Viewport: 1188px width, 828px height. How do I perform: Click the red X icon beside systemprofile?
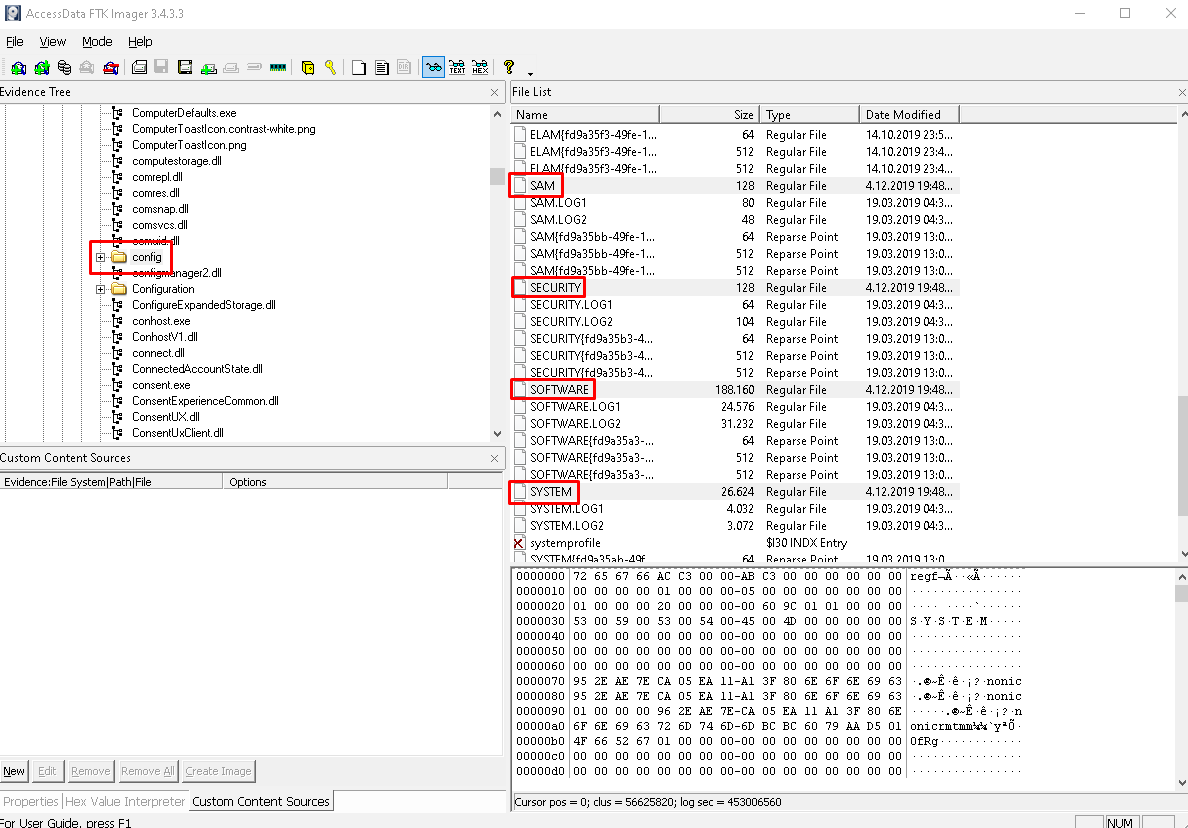(x=519, y=543)
